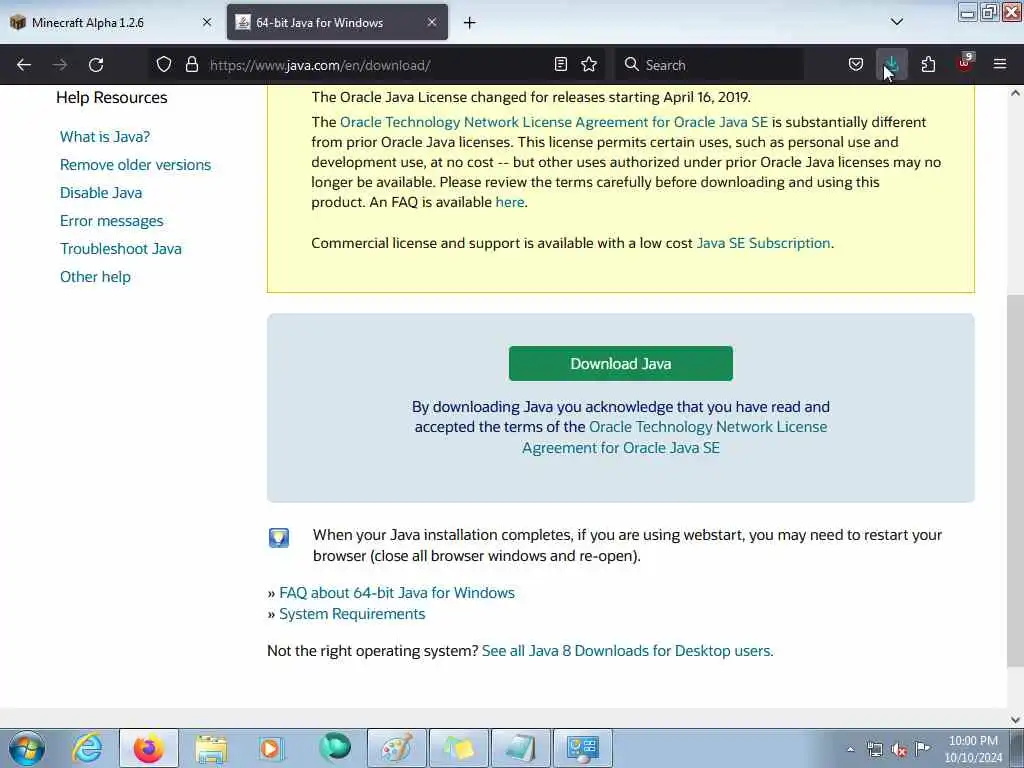
Task: See all Java 8 Downloads link
Action: (x=628, y=651)
